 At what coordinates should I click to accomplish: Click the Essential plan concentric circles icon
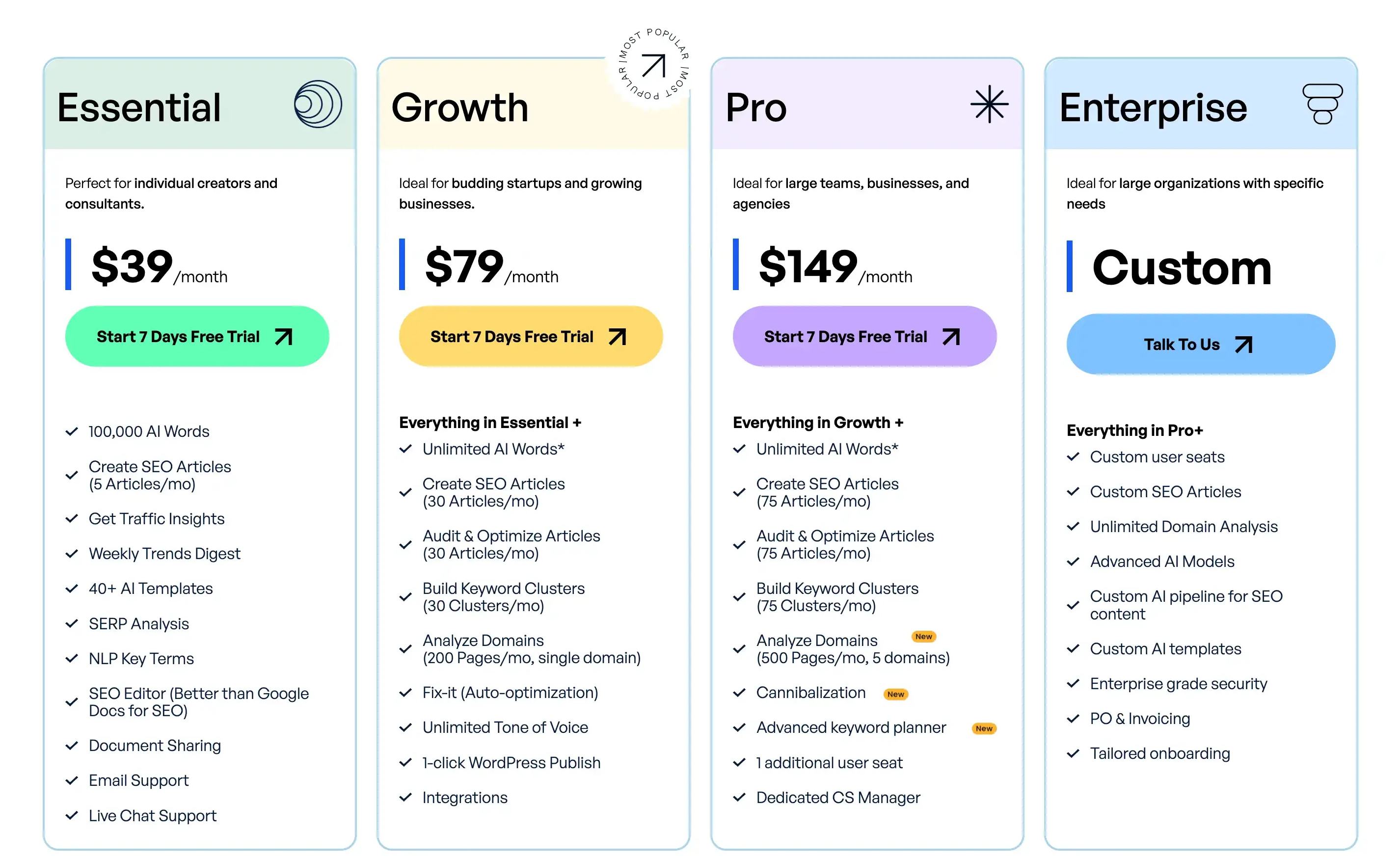click(x=318, y=105)
